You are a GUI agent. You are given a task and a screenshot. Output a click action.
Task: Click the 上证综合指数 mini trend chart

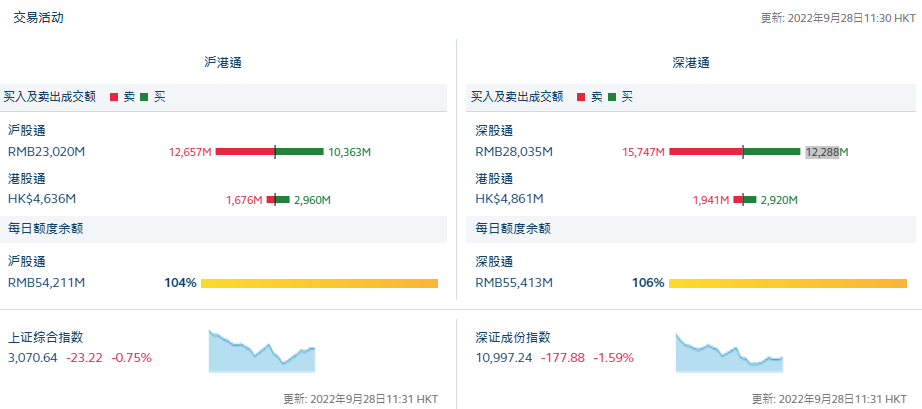(x=261, y=350)
